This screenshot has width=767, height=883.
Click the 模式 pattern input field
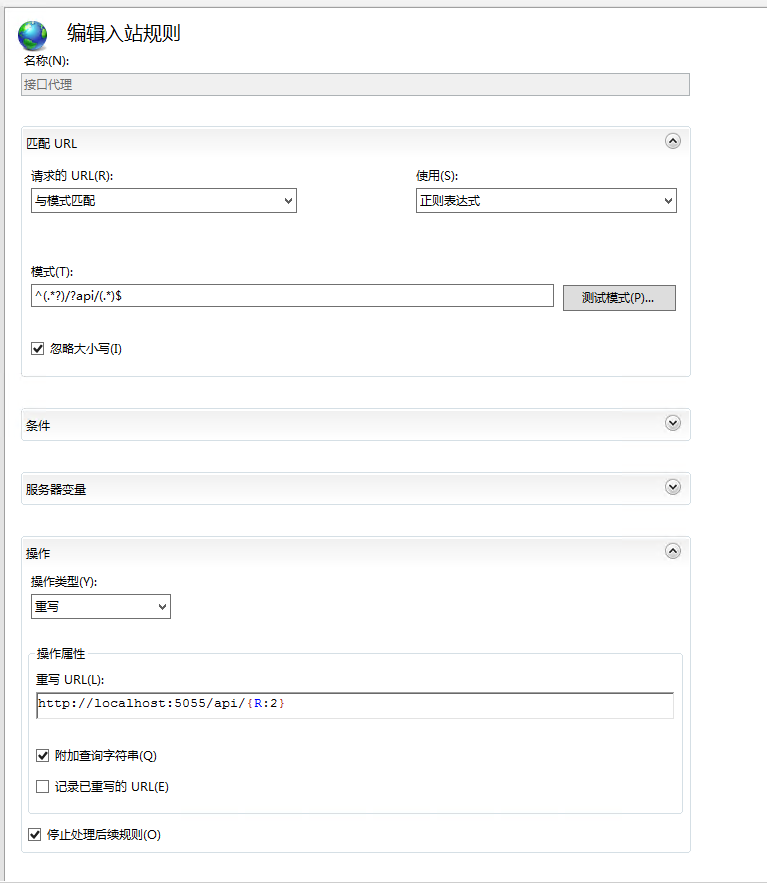pos(292,296)
